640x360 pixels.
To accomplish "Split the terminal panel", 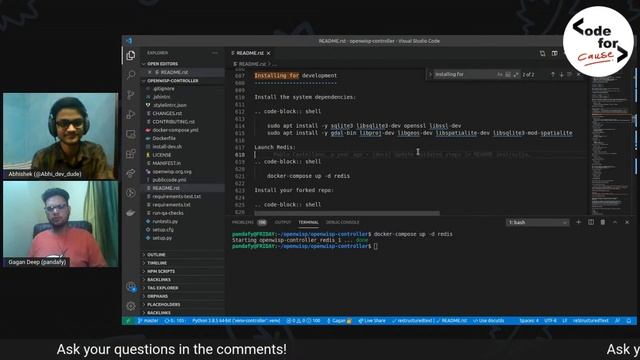I will pyautogui.click(x=591, y=222).
